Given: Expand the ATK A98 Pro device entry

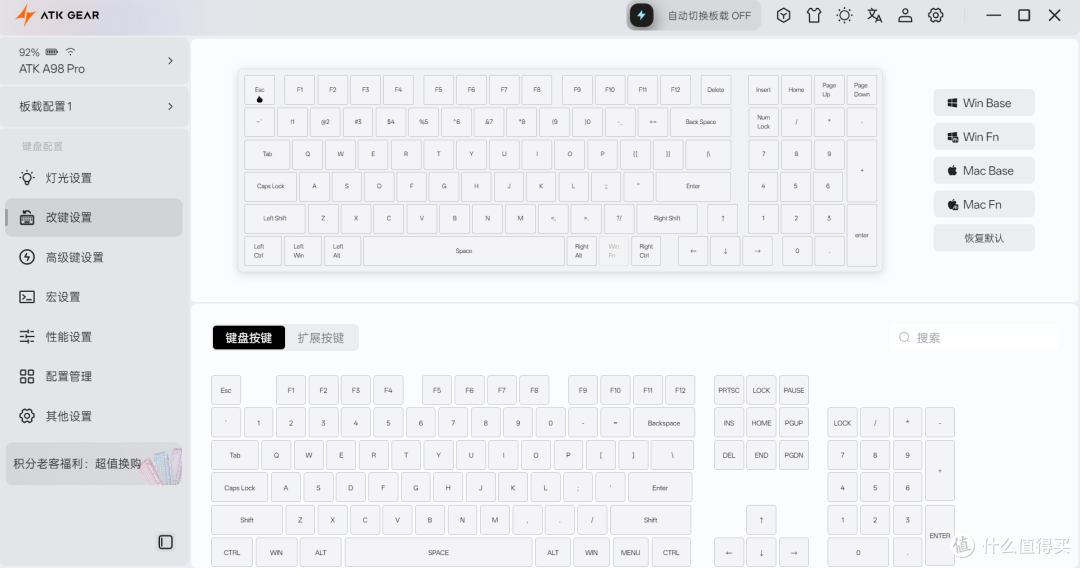Looking at the screenshot, I should 94,61.
